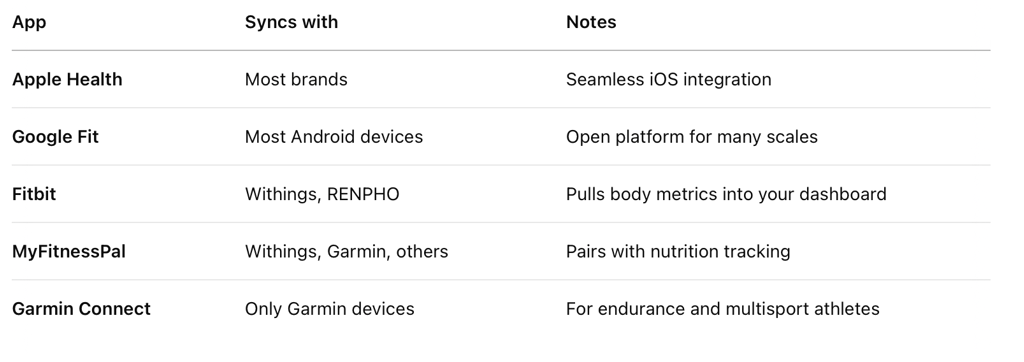Click the Withings, Garmin, others cell
1024x362 pixels.
346,252
